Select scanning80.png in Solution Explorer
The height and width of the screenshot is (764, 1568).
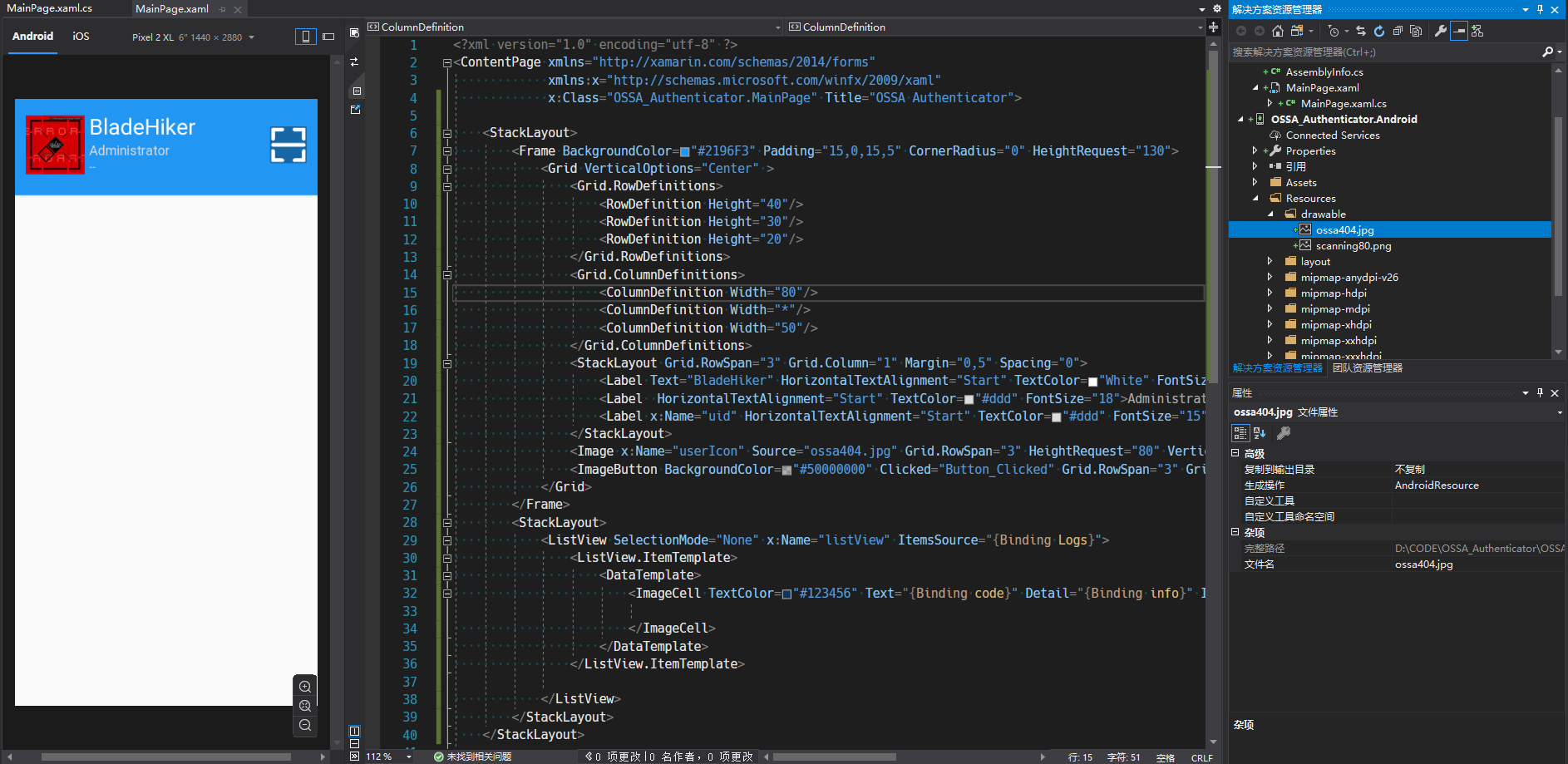(x=1353, y=245)
